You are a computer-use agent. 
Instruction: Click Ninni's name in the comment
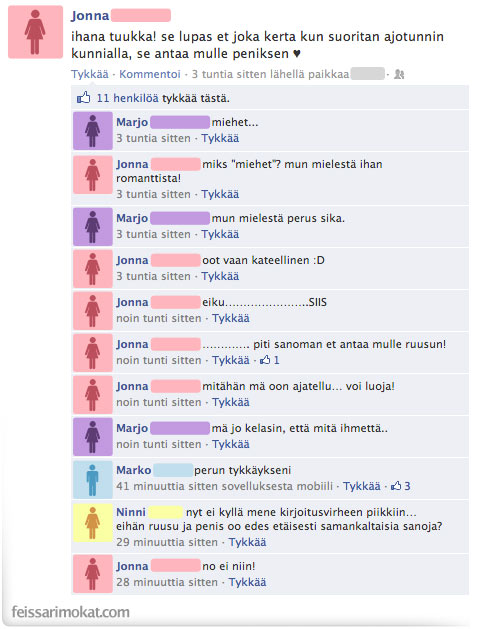pos(131,512)
